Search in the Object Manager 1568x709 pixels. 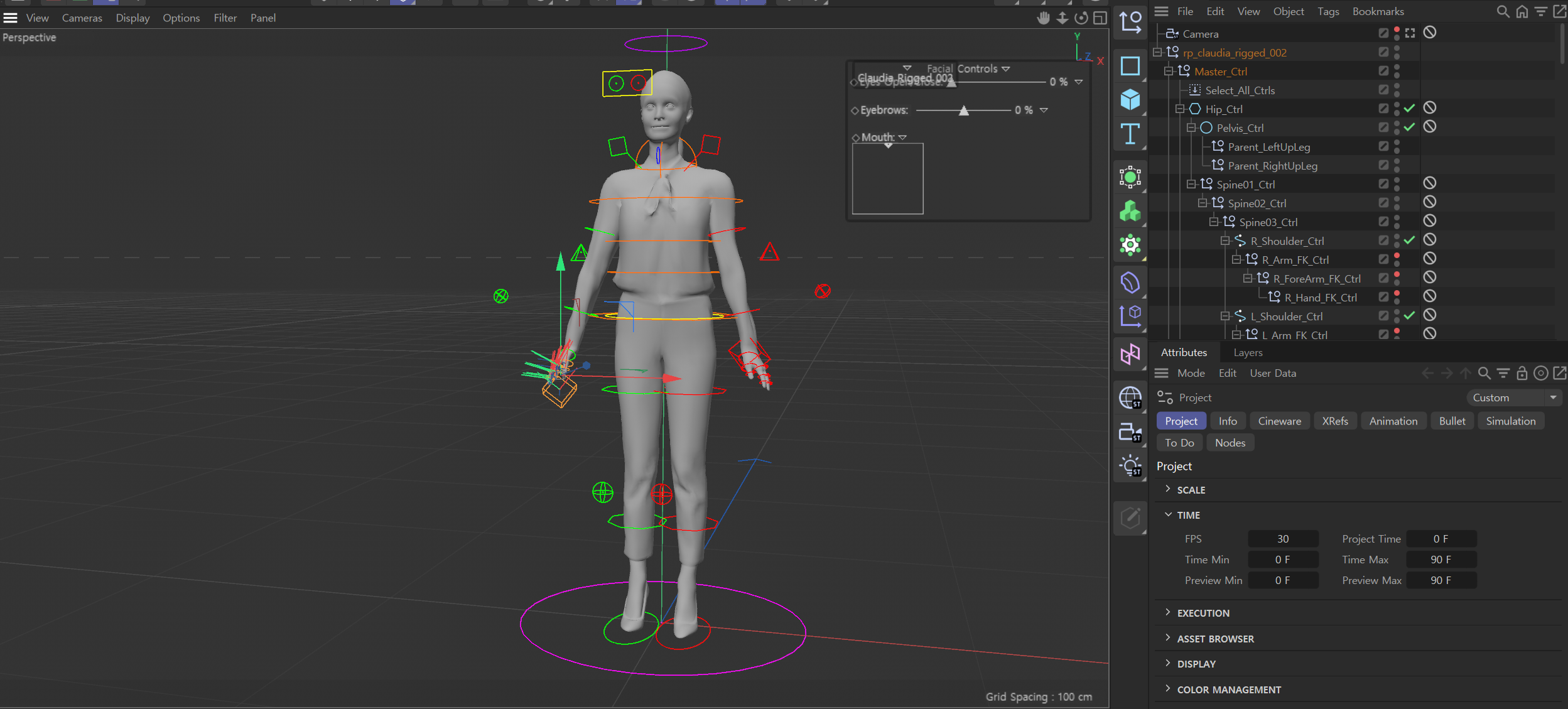[1503, 11]
